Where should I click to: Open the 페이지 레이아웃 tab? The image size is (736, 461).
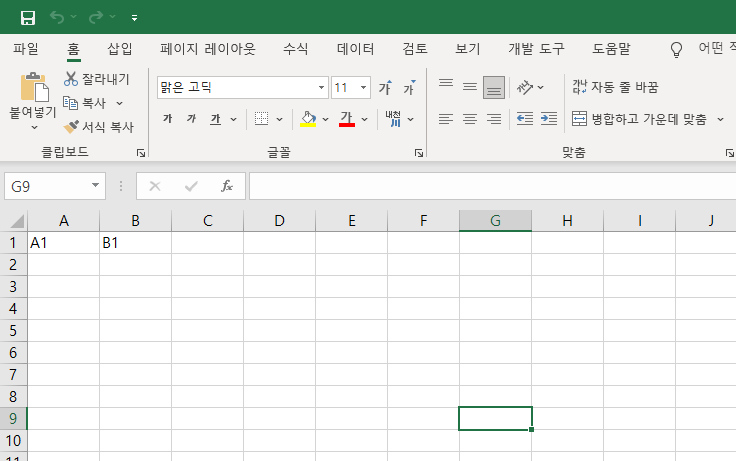pos(207,49)
